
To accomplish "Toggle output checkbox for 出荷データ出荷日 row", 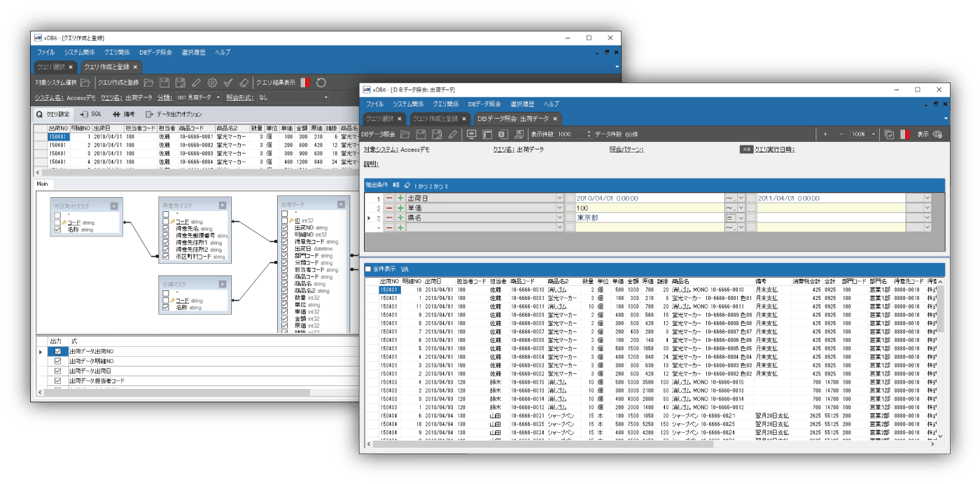I will tap(58, 371).
